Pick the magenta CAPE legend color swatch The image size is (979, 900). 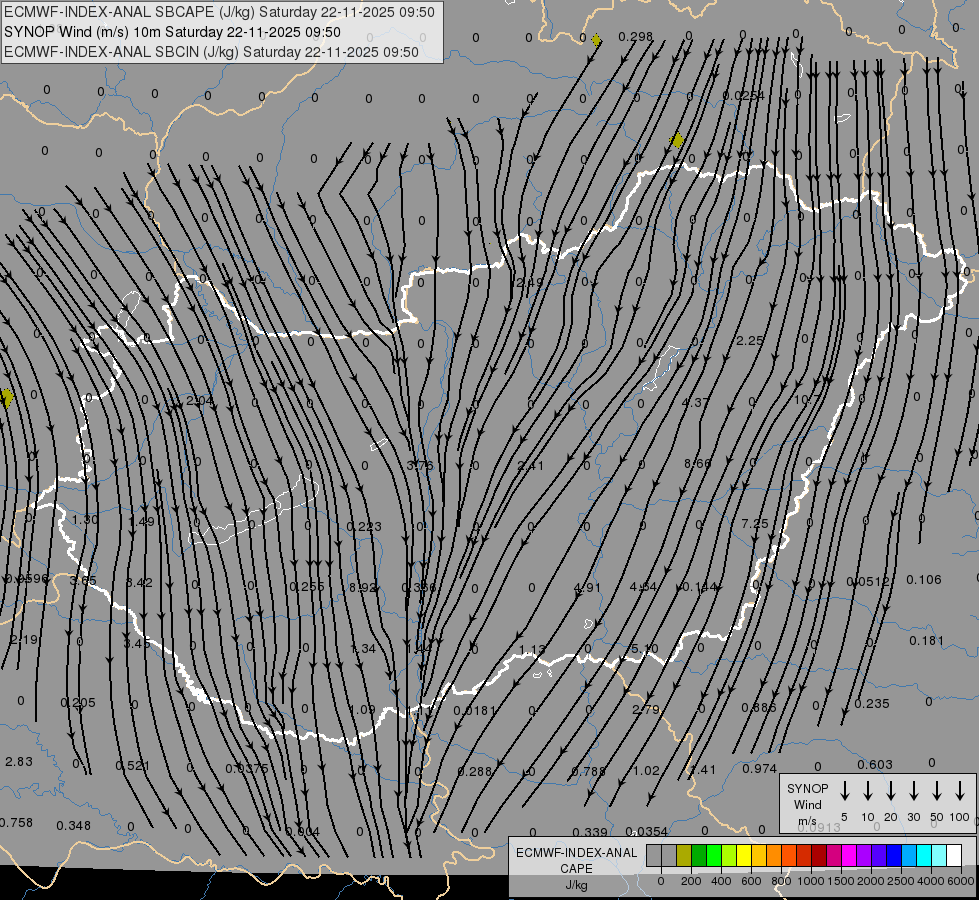[x=849, y=855]
